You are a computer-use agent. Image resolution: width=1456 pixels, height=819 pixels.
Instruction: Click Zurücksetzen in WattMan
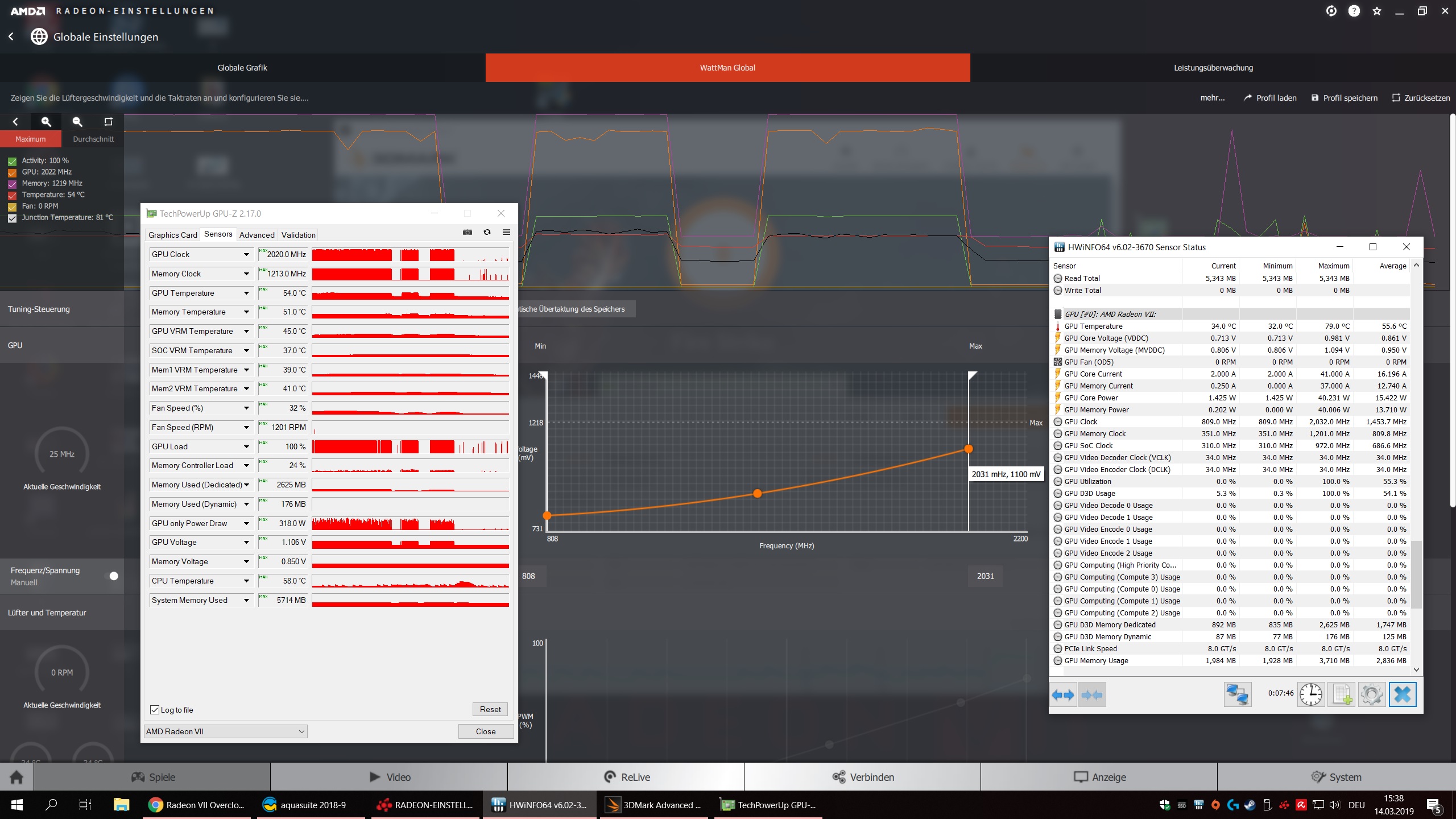[x=1421, y=98]
